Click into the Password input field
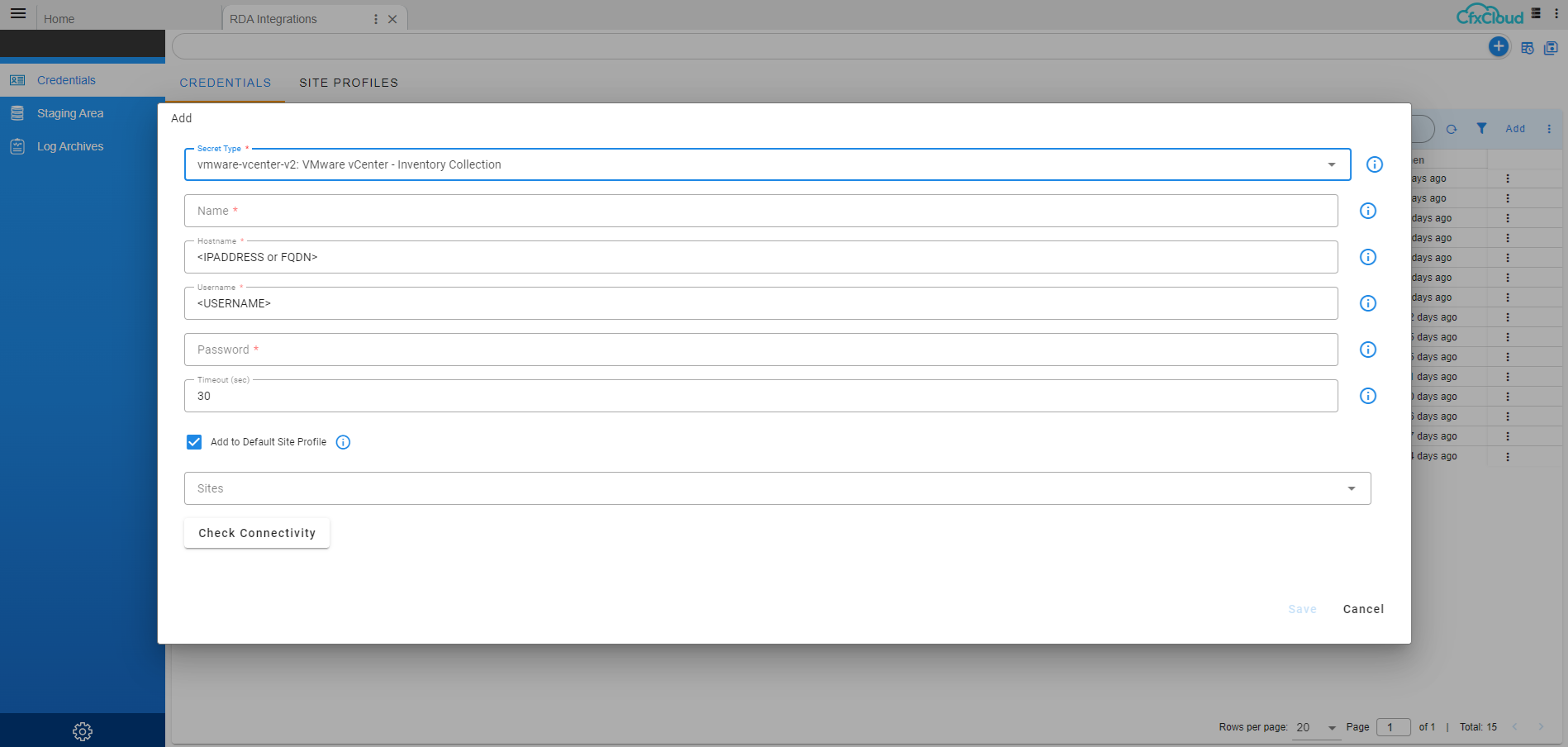Image resolution: width=1568 pixels, height=747 pixels. click(760, 350)
